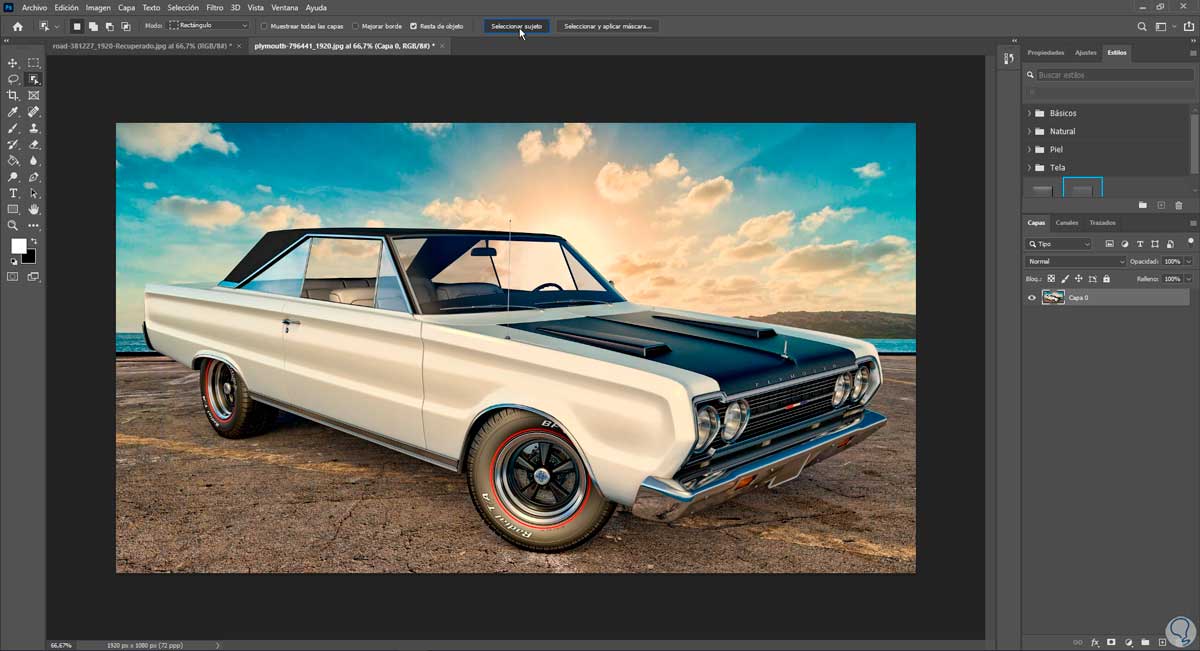Pick the Eyedropper tool
Screen dimensions: 1200x651
coord(13,112)
